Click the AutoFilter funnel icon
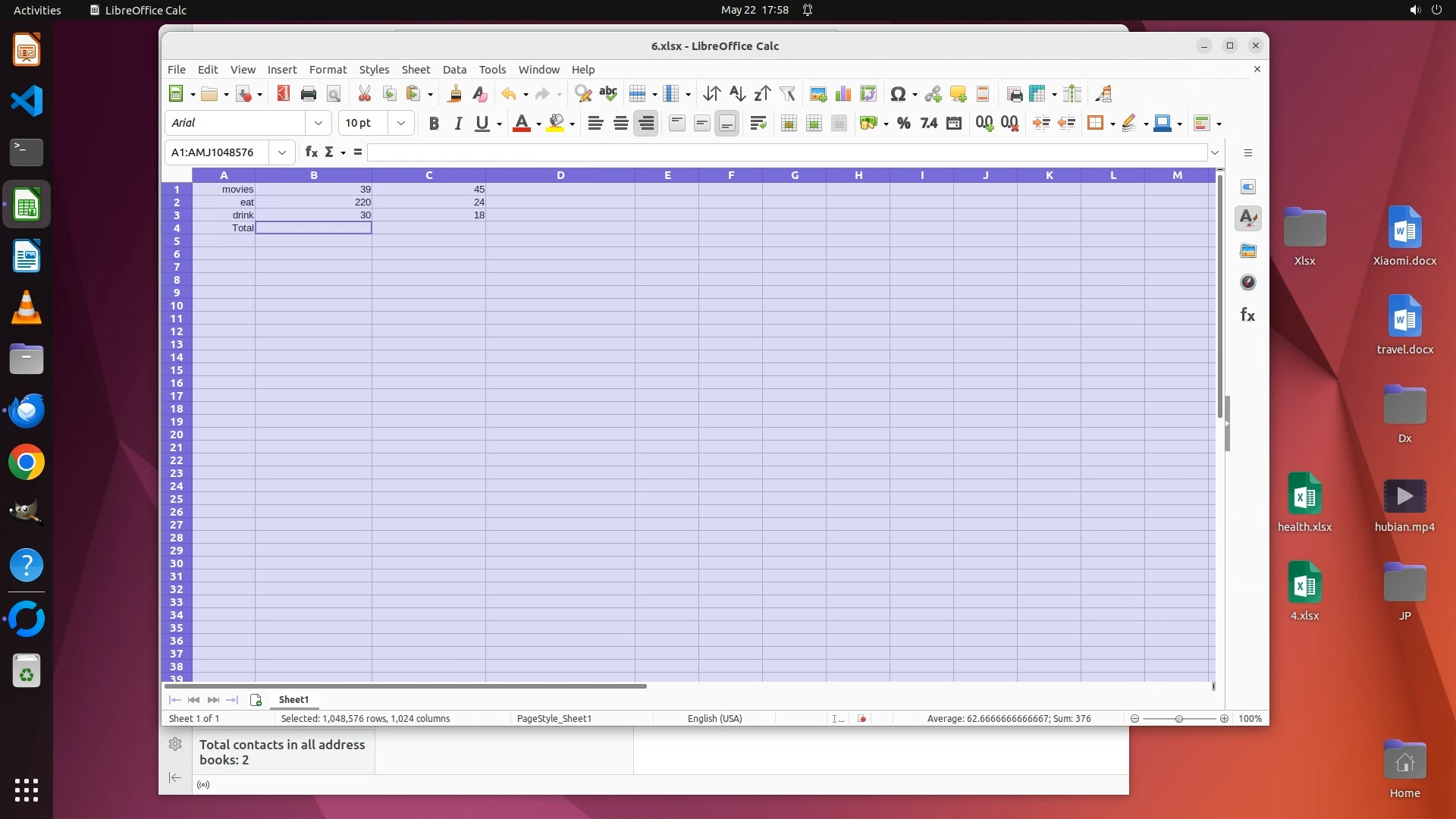 point(788,94)
